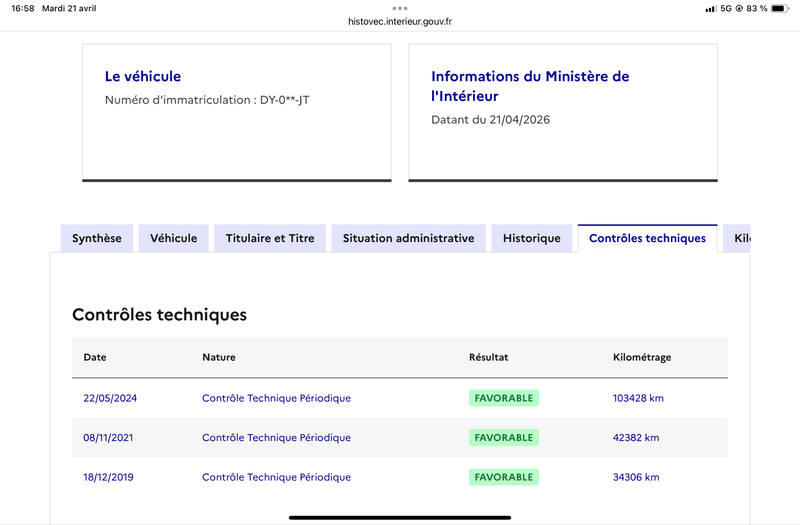The image size is (800, 525).
Task: Tap the cellular signal bars icon
Action: tap(710, 9)
